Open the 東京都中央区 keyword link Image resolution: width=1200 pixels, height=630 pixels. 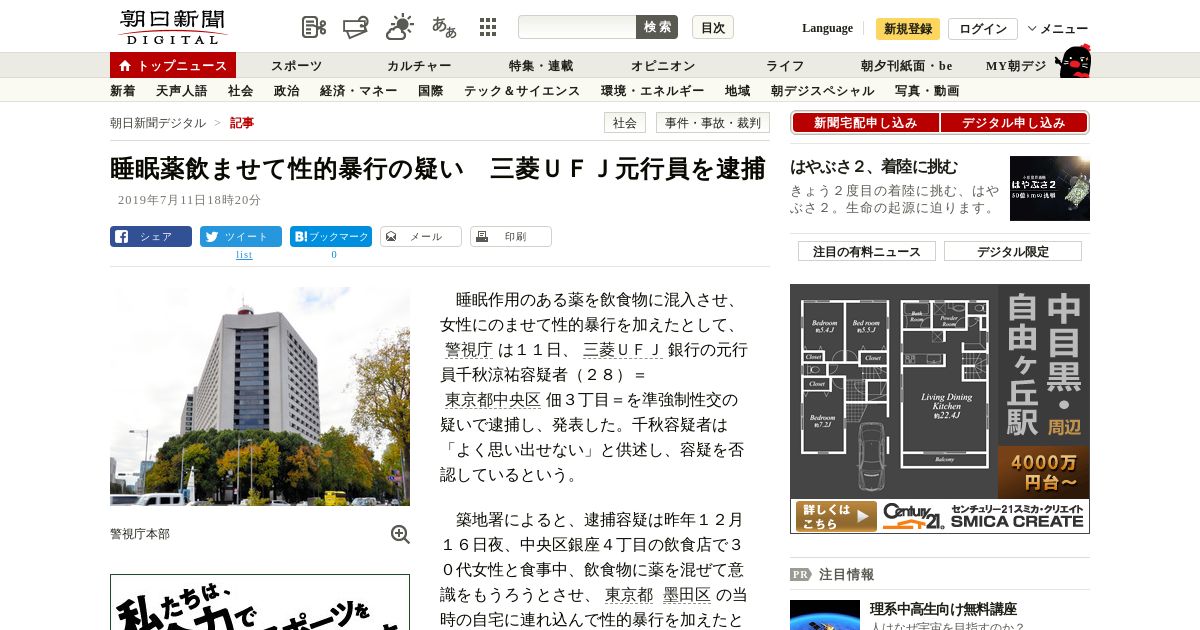(493, 400)
